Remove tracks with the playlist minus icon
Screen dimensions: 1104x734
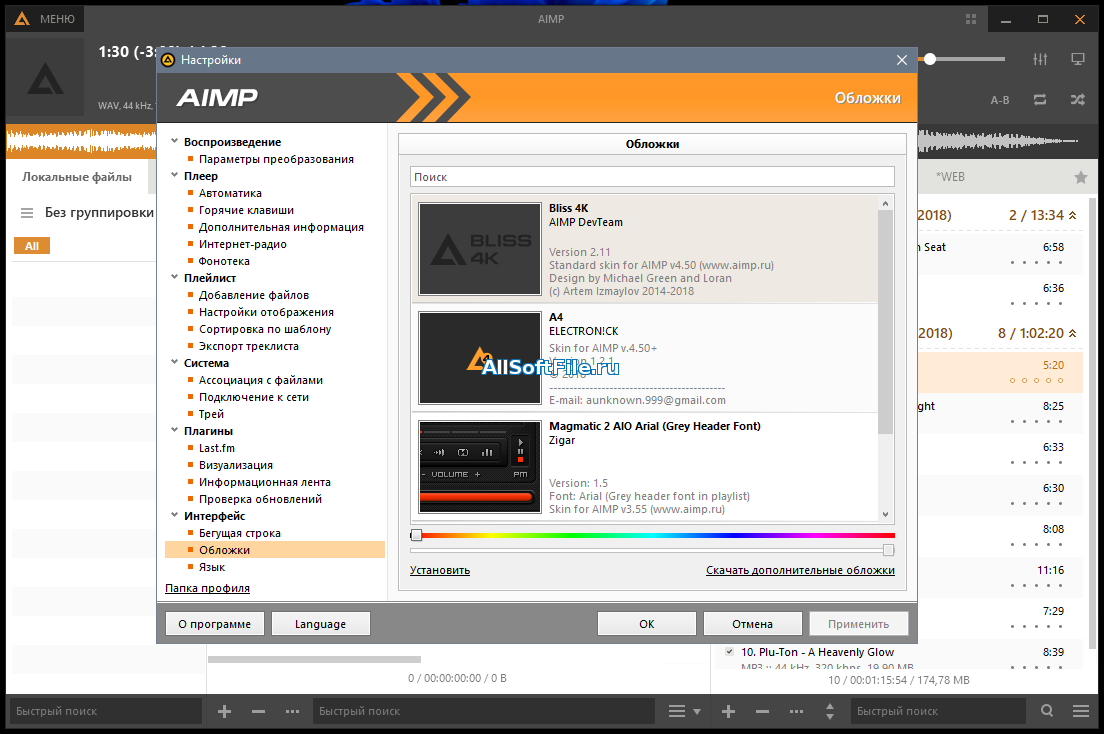tap(763, 711)
